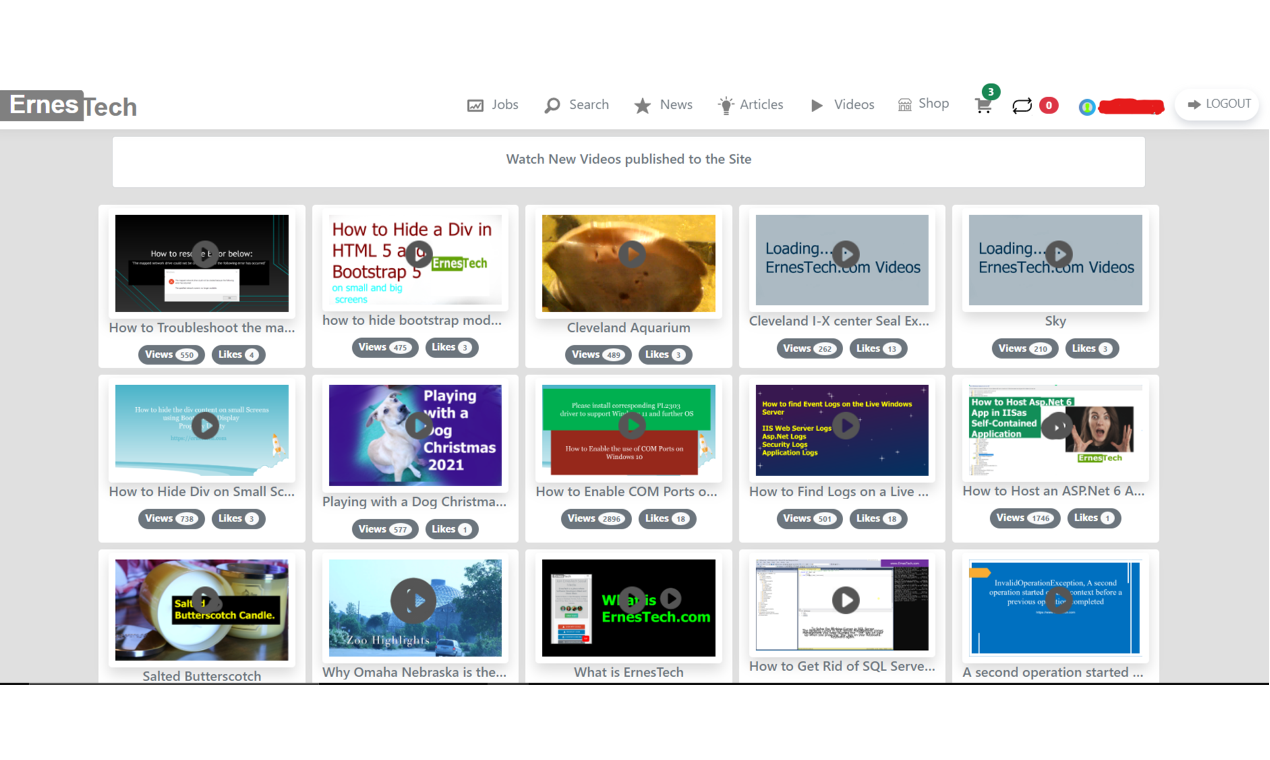Open the 'How to Host an ASP.Net 6 A...' title

pos(1053,491)
